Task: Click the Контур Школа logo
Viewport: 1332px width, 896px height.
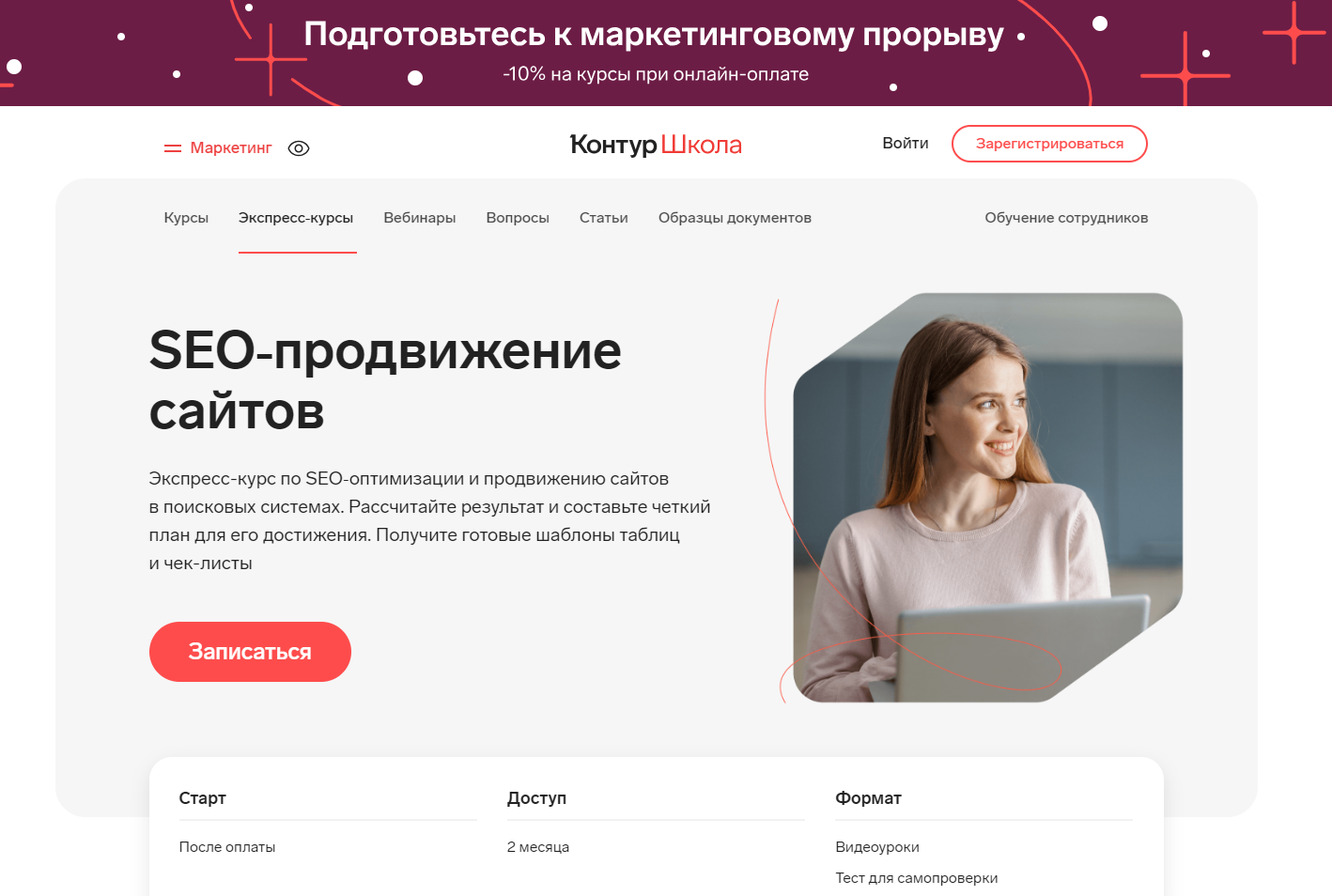Action: pos(656,145)
